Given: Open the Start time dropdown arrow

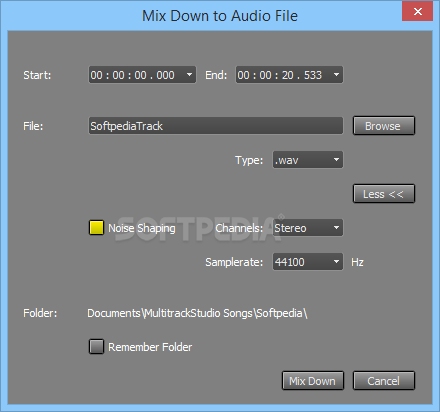Looking at the screenshot, I should pyautogui.click(x=189, y=75).
